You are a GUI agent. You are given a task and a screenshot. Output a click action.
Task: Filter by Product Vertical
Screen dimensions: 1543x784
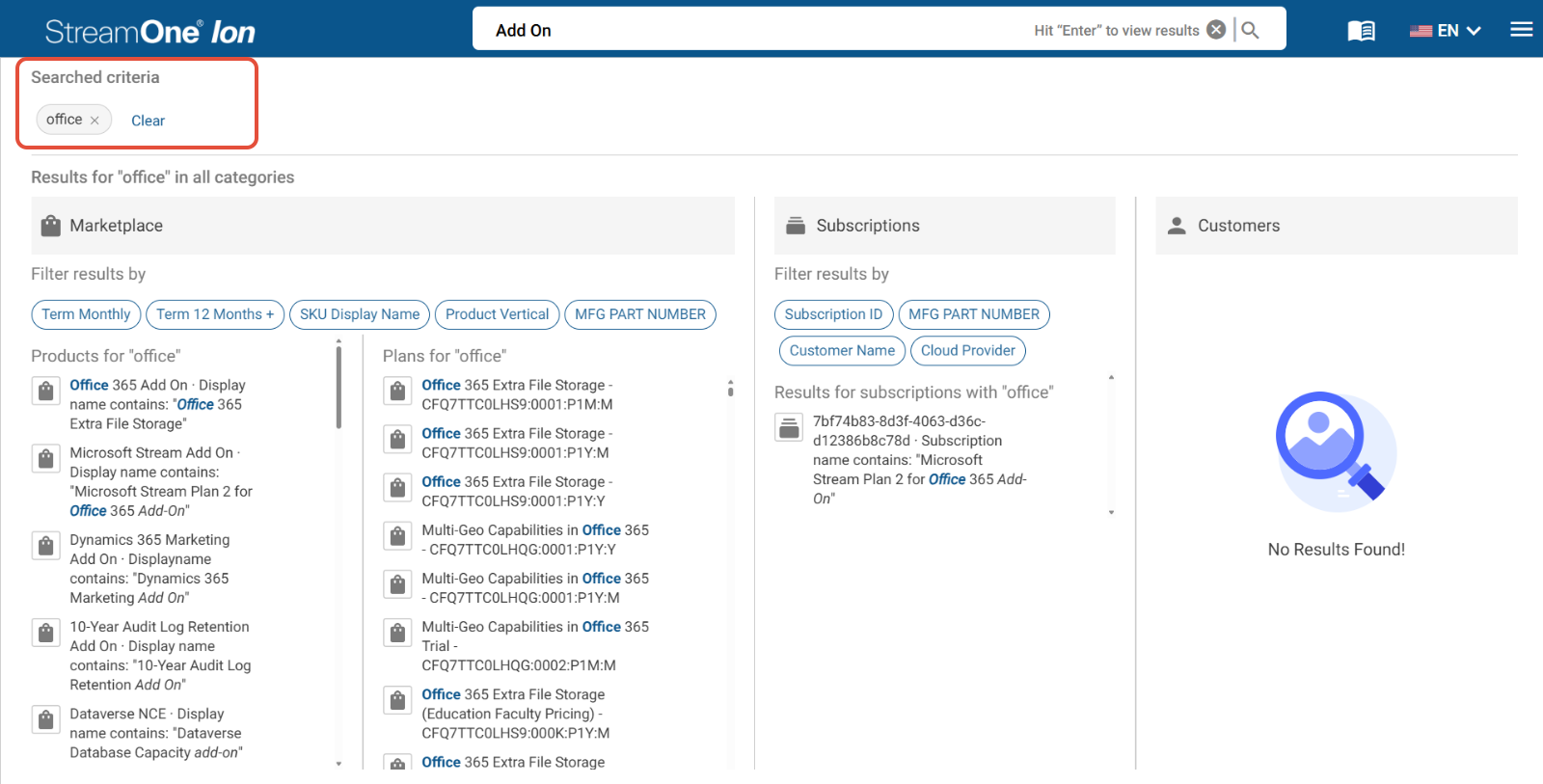(x=497, y=314)
